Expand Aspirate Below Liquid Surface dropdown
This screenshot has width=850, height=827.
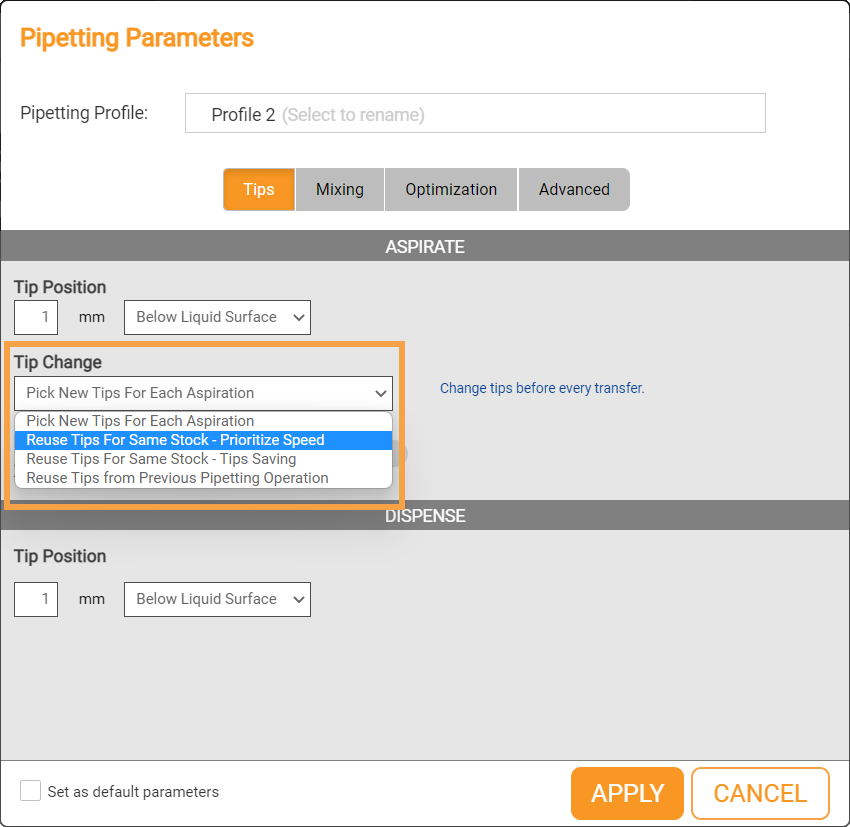point(217,317)
